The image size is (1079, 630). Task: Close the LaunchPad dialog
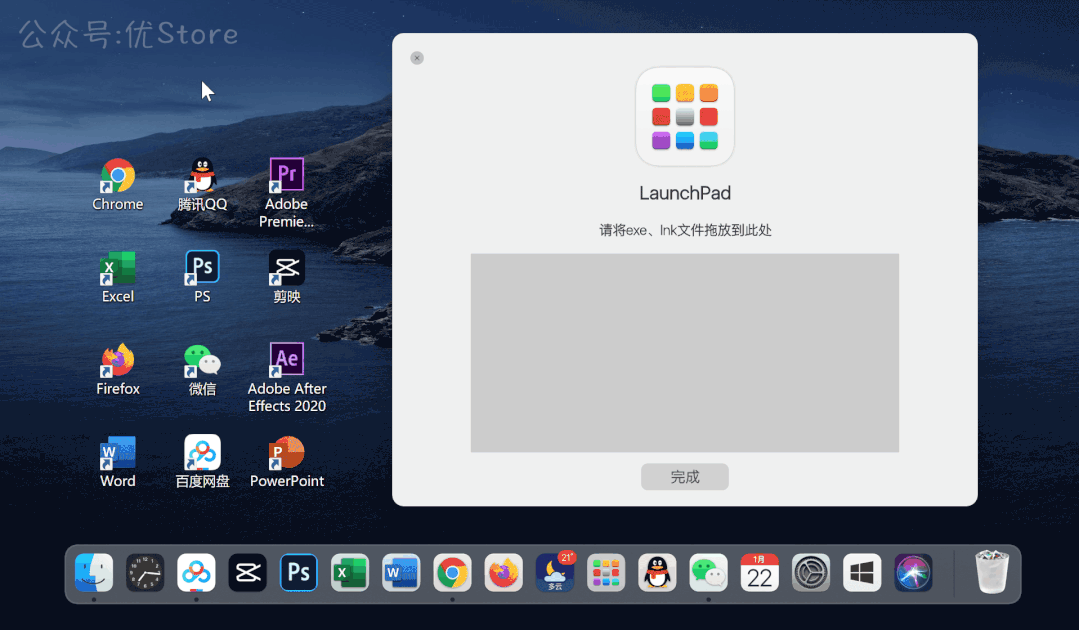point(417,58)
